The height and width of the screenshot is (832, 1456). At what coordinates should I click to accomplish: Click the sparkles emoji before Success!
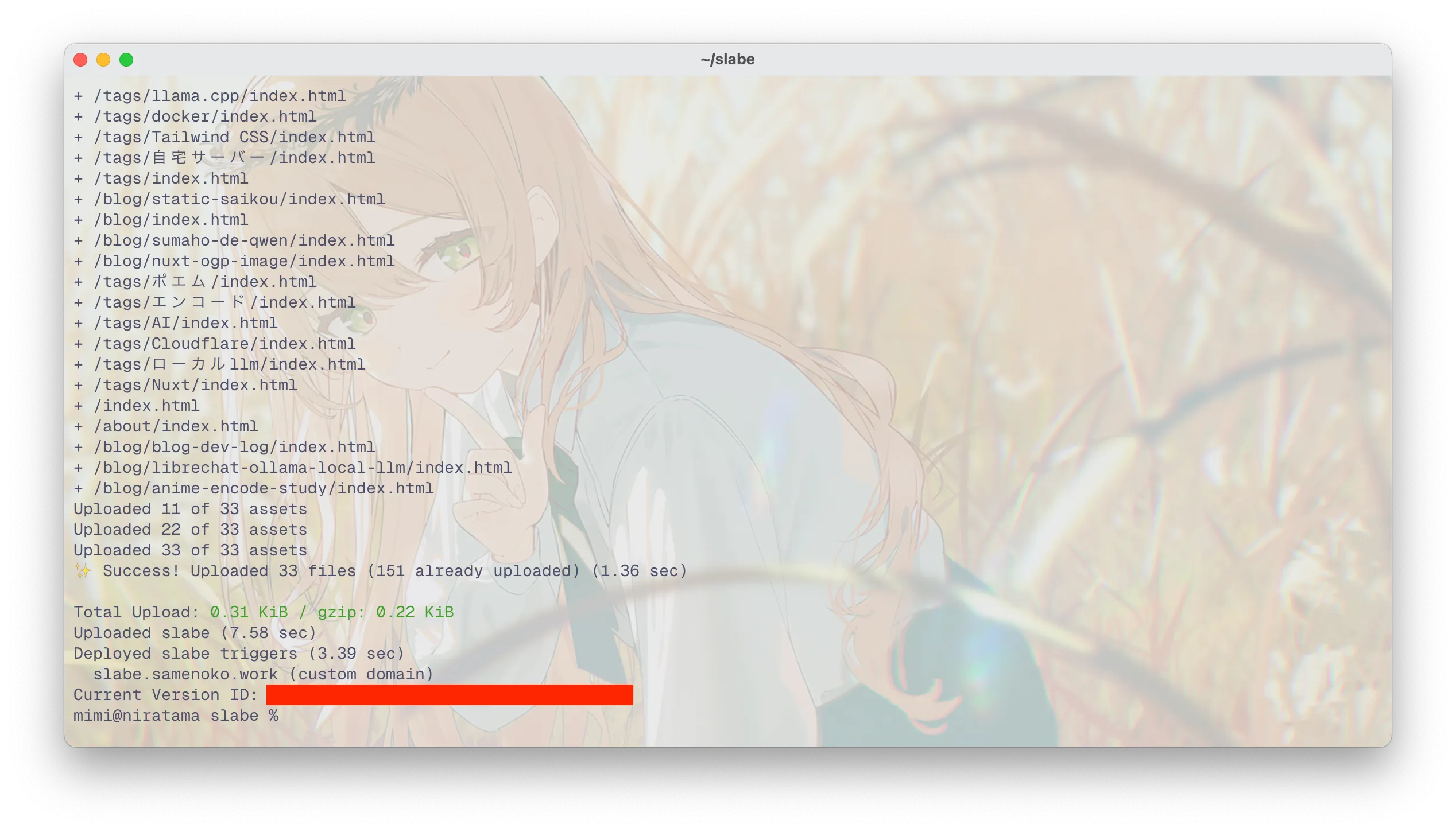coord(83,571)
